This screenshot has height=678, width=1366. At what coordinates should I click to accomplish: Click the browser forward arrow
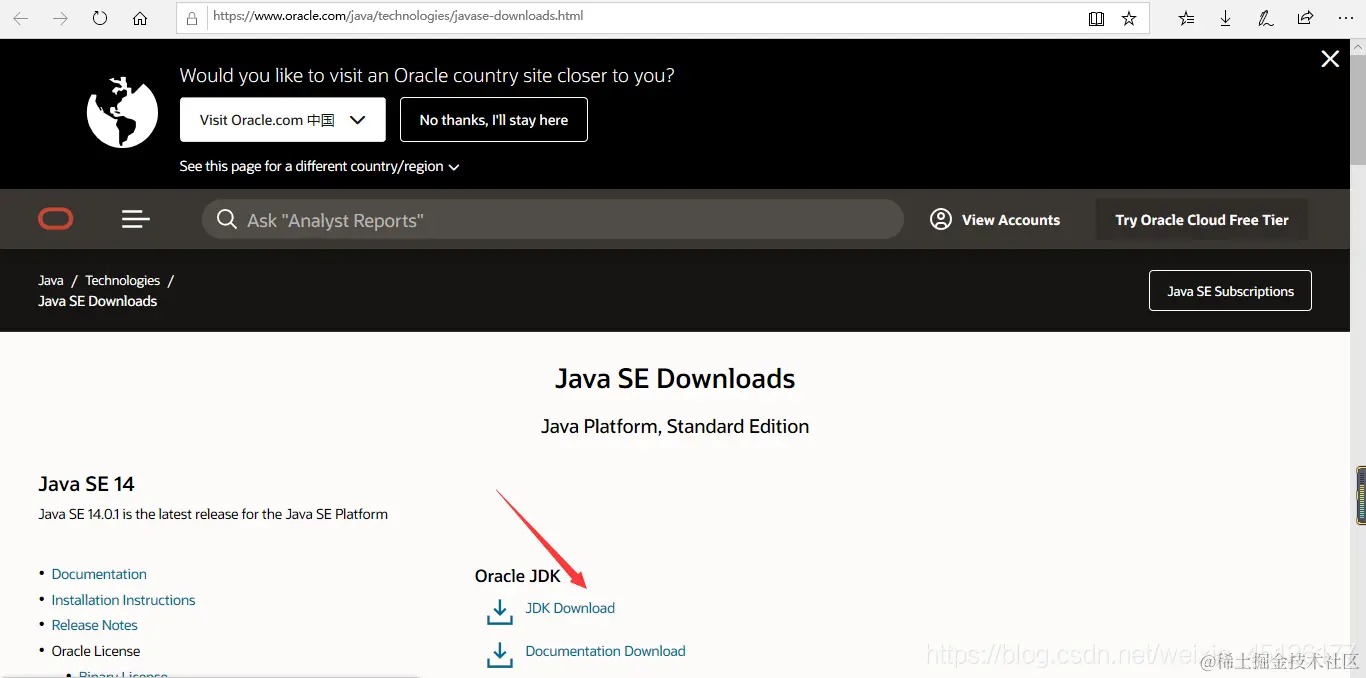[61, 19]
